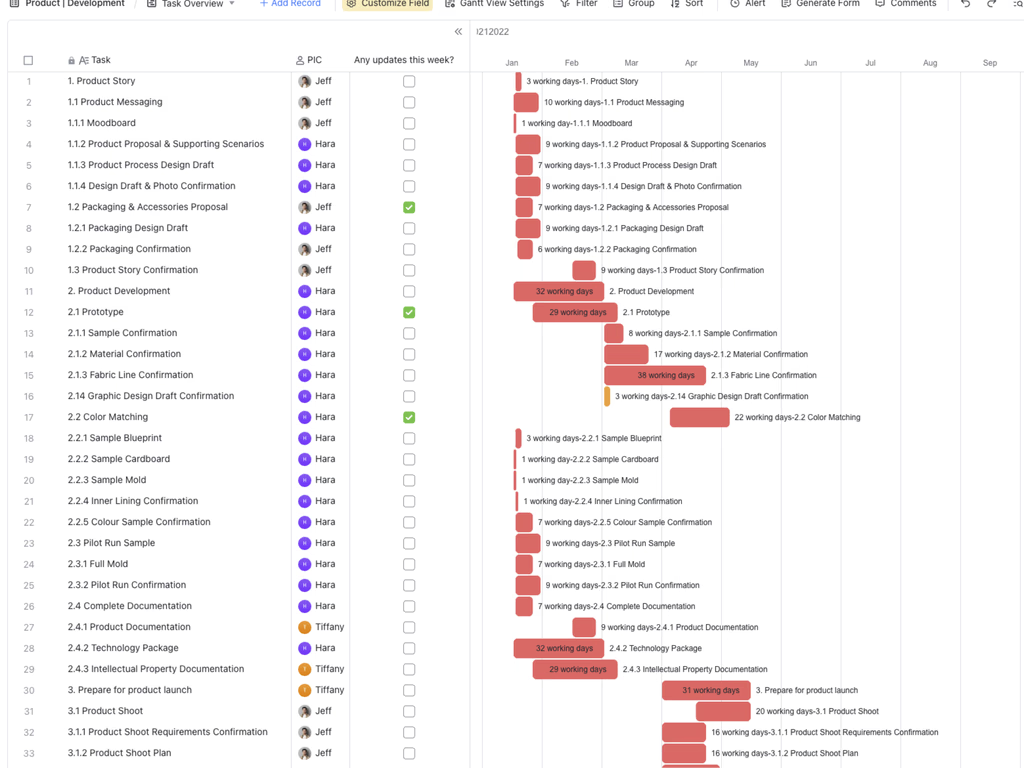The width and height of the screenshot is (1024, 768).
Task: Open the Group records option
Action: coord(633,4)
